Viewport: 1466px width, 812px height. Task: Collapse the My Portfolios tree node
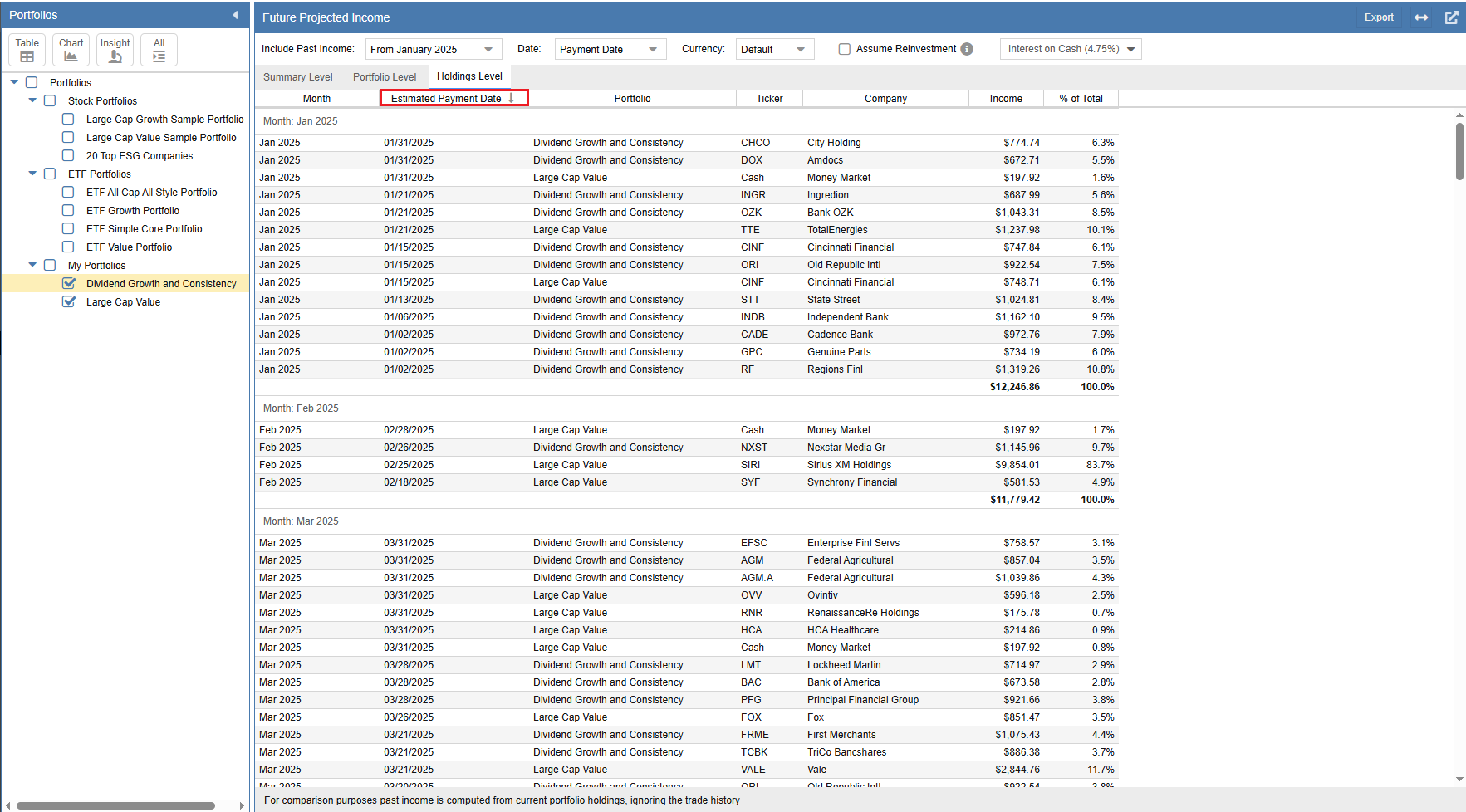[32, 265]
